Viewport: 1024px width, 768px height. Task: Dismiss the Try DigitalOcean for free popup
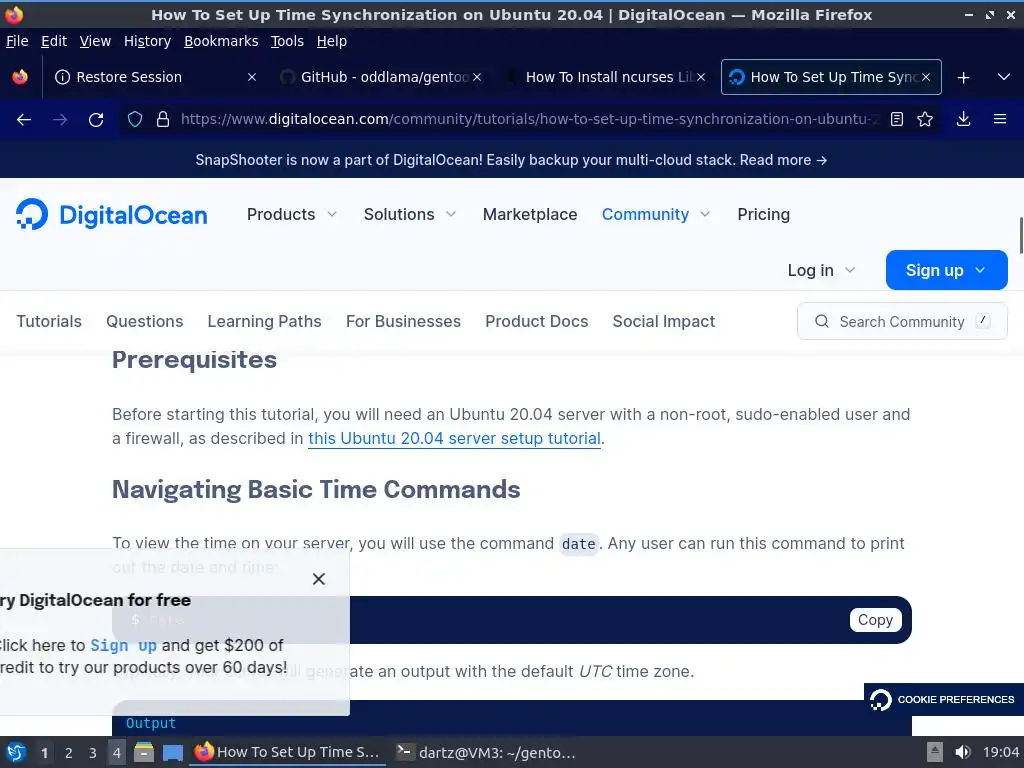(x=319, y=579)
